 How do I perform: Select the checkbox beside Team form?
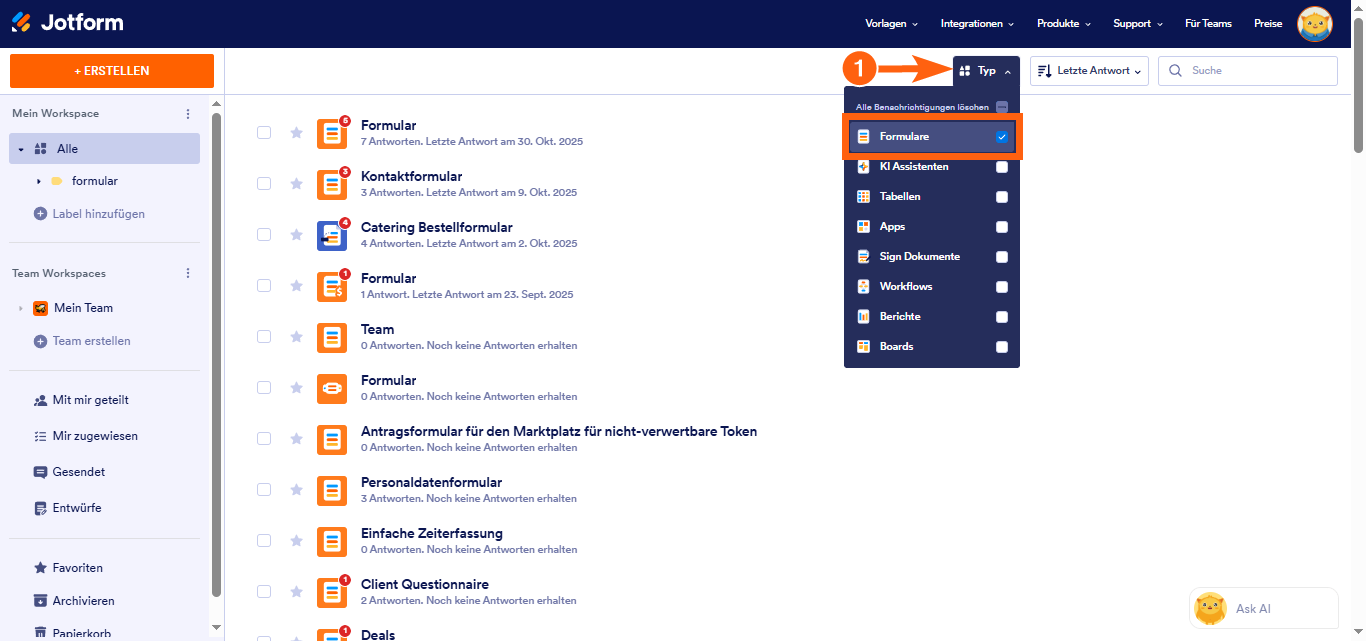(x=264, y=336)
